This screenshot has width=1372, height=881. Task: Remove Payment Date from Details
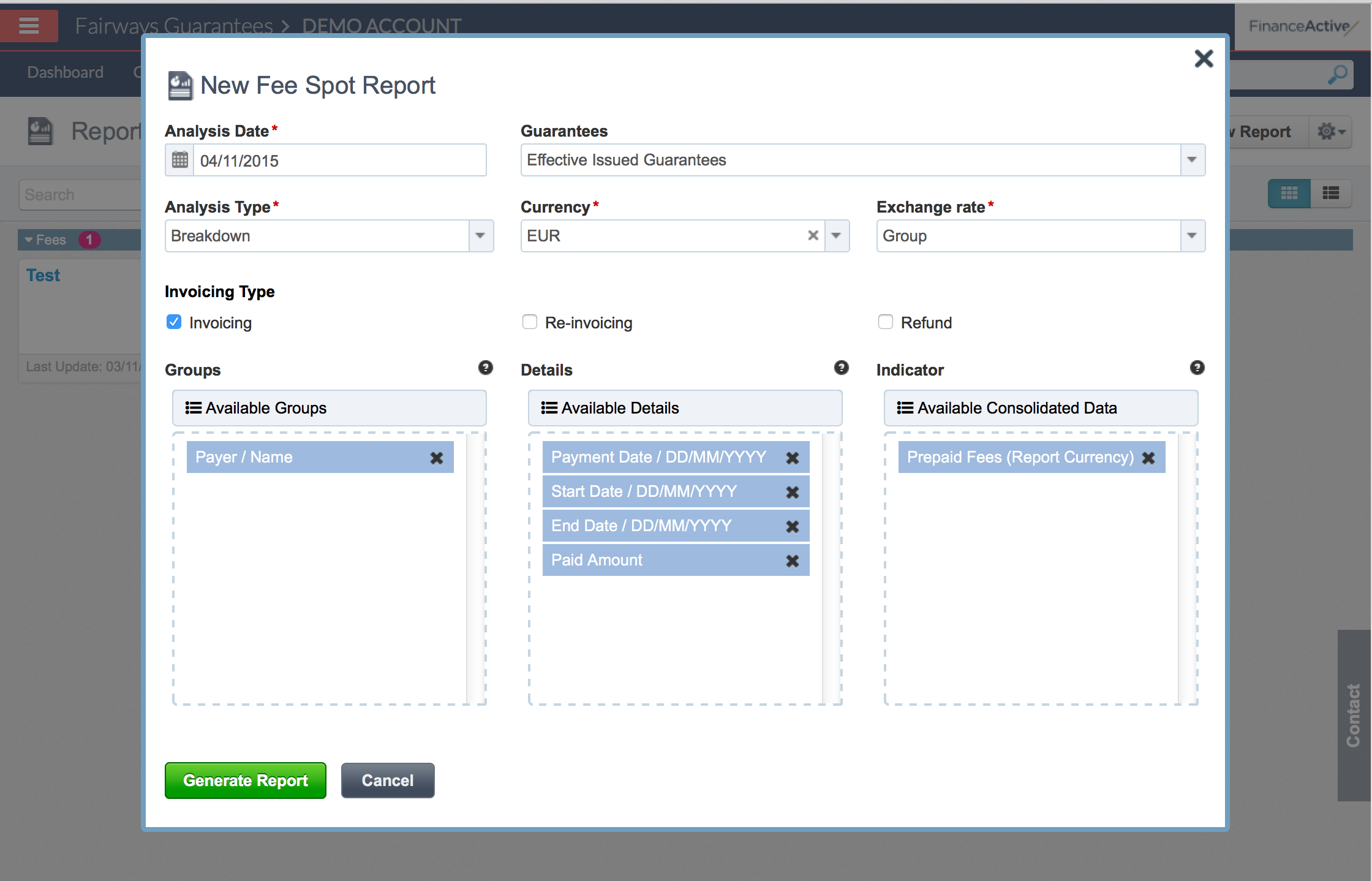792,458
